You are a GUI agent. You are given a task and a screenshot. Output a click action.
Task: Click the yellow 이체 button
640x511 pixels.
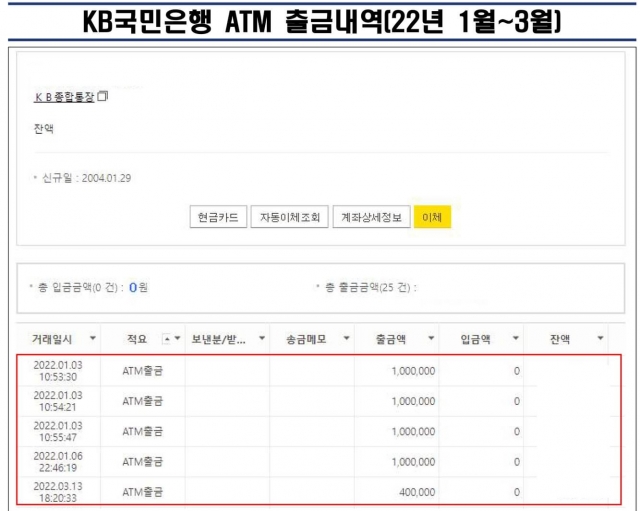(432, 217)
